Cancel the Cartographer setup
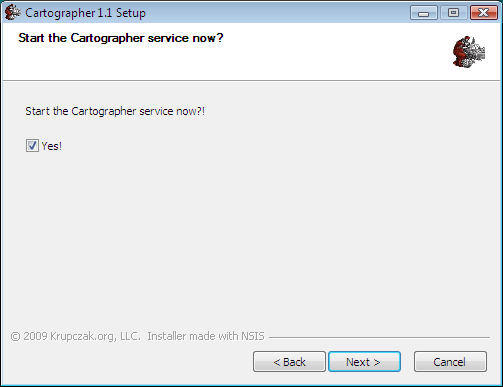 [450, 362]
